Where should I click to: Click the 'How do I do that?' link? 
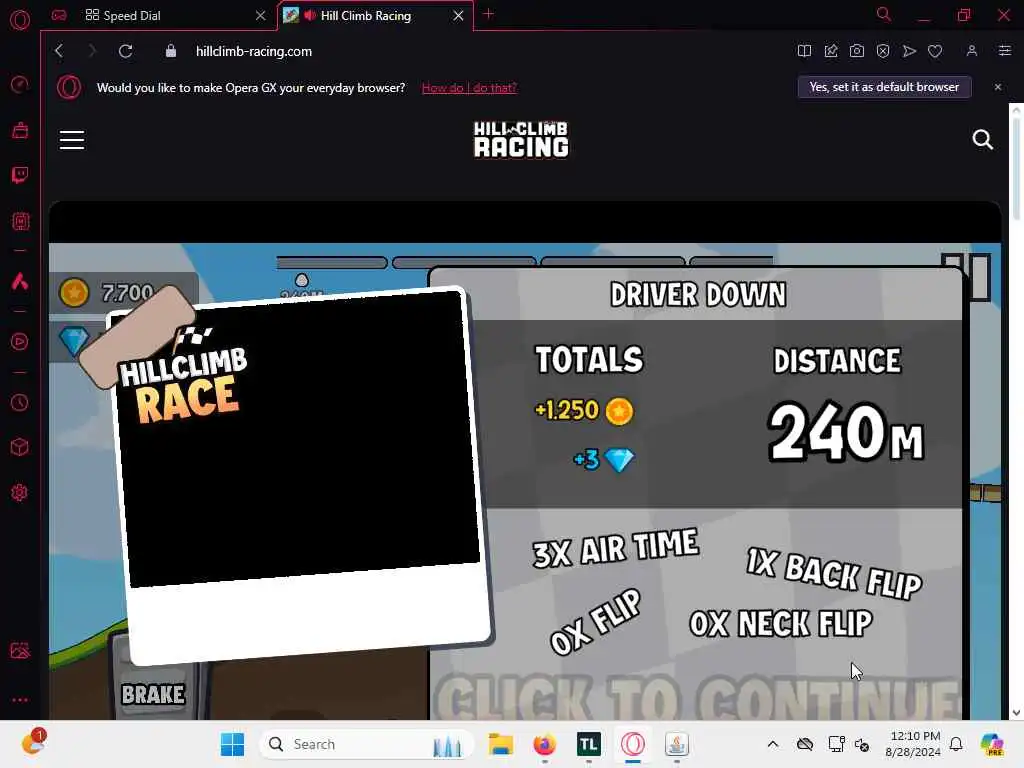[x=469, y=88]
